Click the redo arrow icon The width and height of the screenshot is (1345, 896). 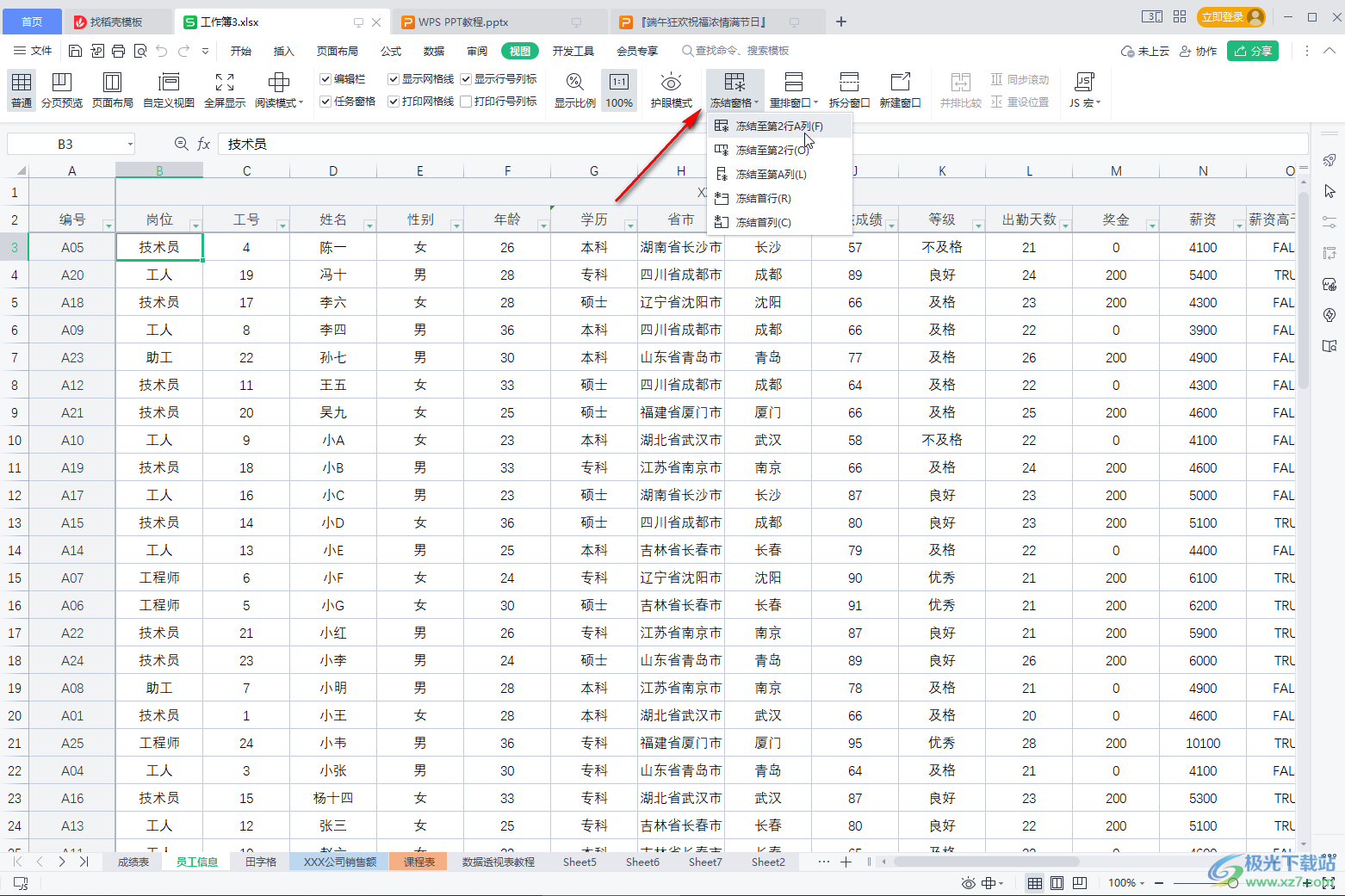pos(183,51)
